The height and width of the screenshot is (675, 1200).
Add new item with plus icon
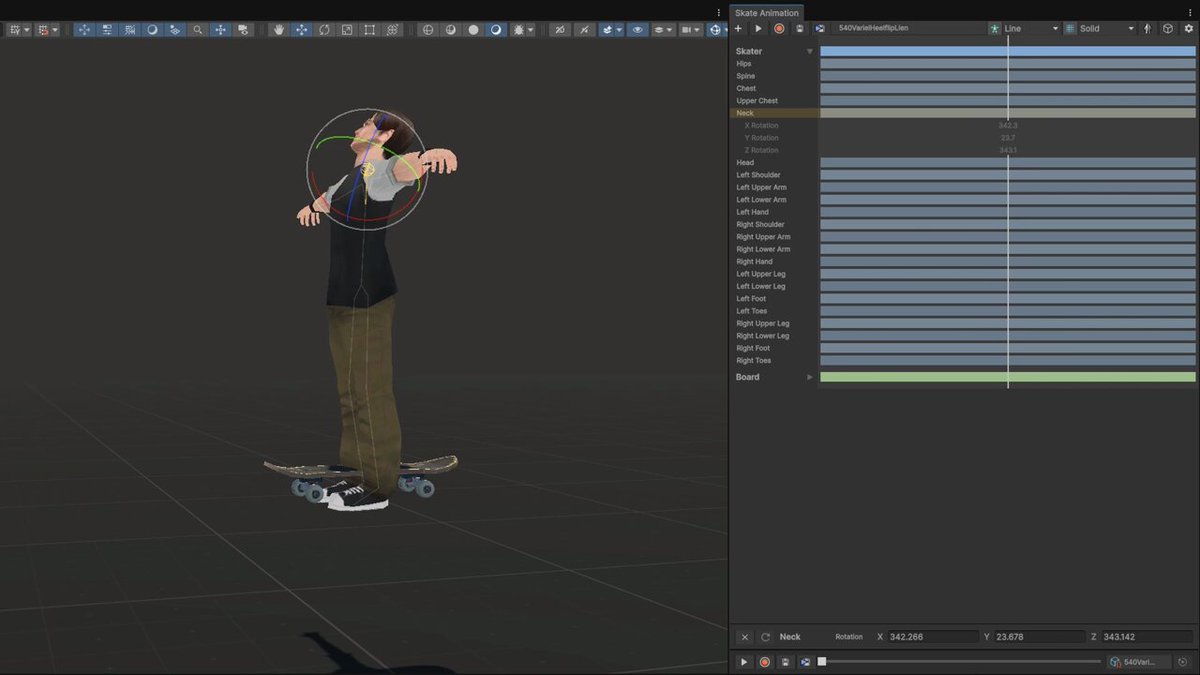point(739,29)
